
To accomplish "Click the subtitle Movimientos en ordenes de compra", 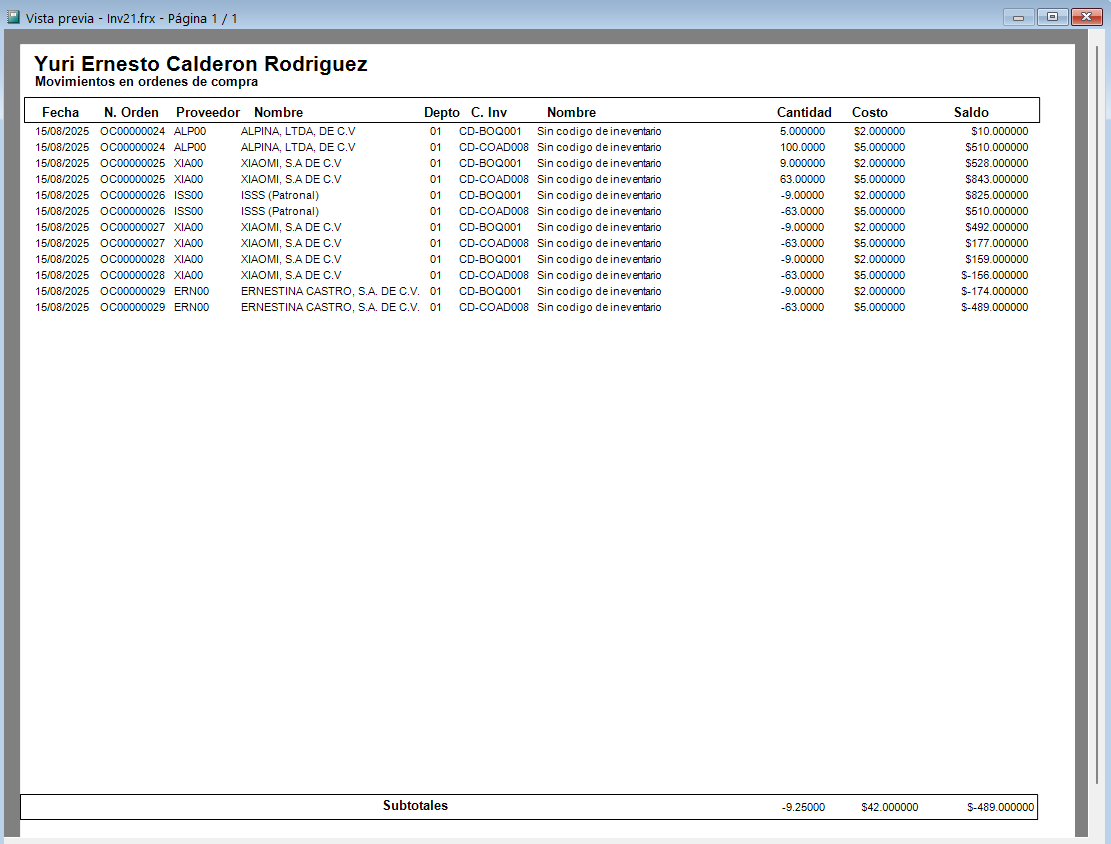I will click(x=147, y=81).
